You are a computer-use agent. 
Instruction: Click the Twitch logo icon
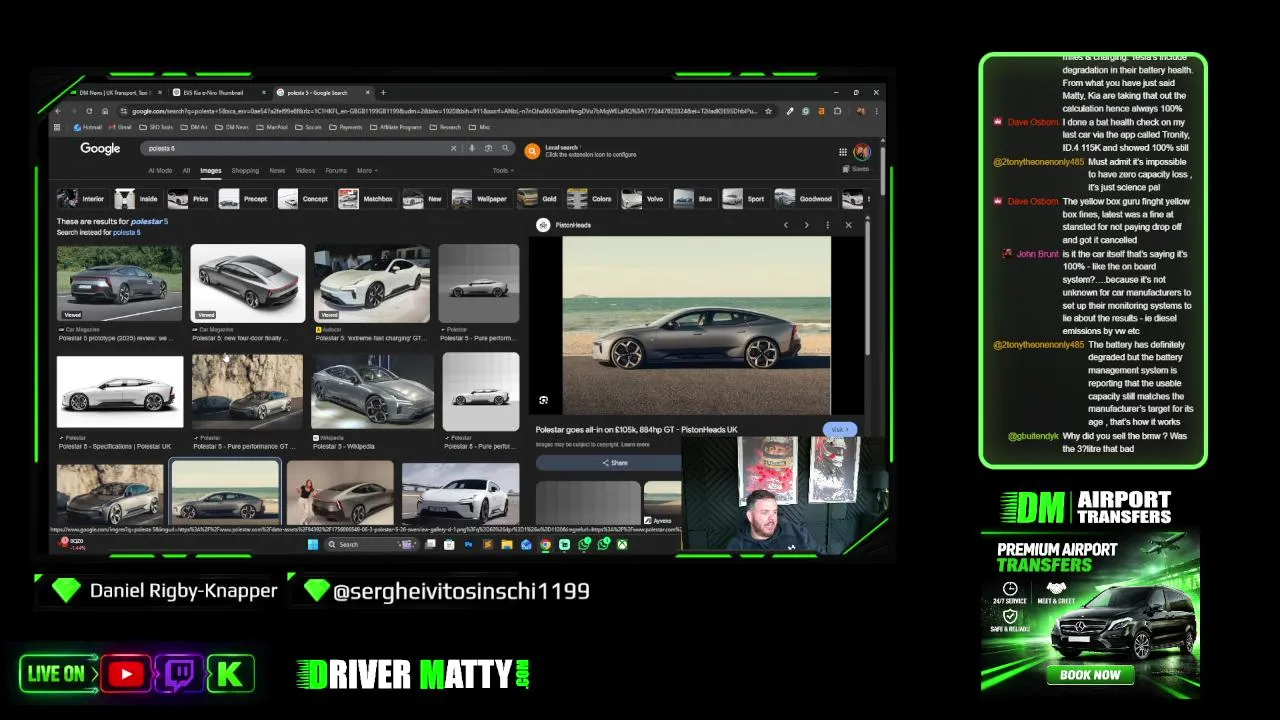pyautogui.click(x=180, y=674)
